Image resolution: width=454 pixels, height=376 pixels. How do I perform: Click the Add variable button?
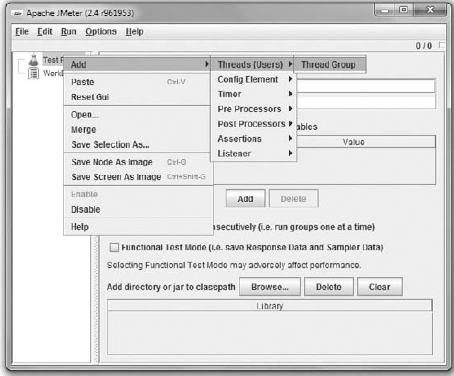click(246, 199)
